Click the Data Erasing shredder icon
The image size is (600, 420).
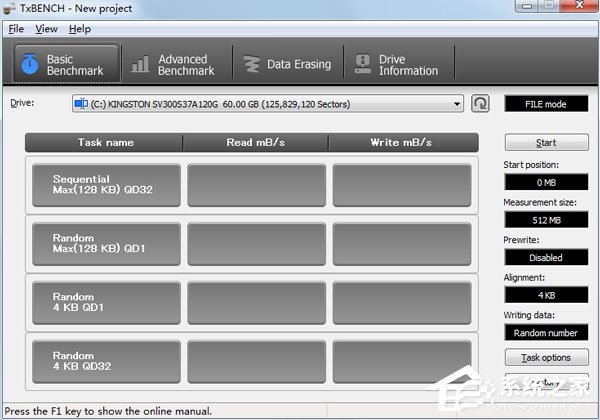pyautogui.click(x=251, y=64)
